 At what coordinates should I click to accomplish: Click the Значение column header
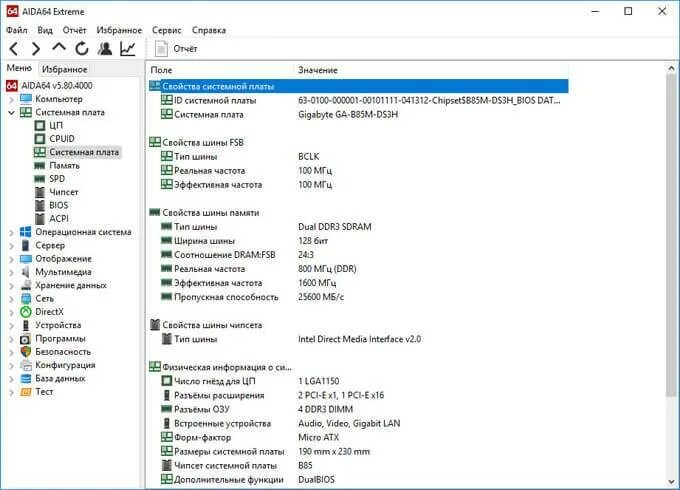coord(318,70)
